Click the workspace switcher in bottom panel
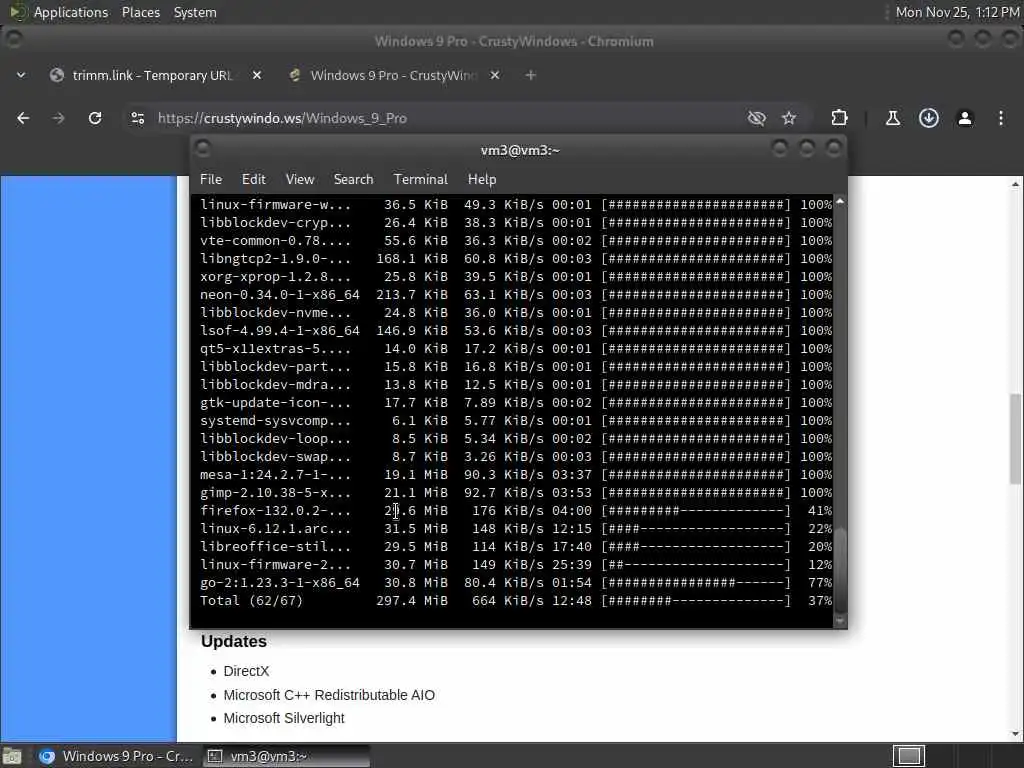The height and width of the screenshot is (768, 1024). click(908, 756)
